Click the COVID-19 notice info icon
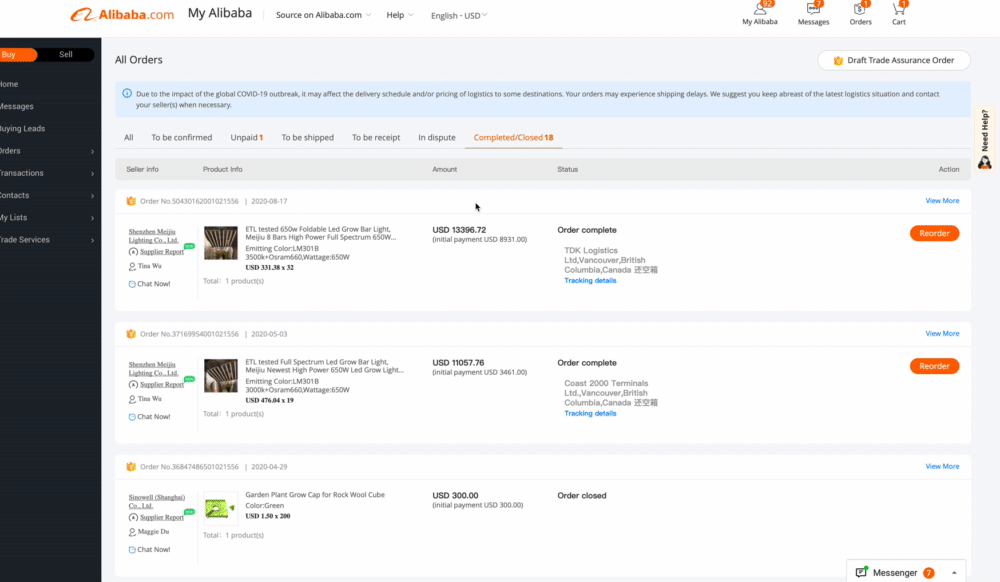Viewport: 1000px width, 582px height. [127, 94]
